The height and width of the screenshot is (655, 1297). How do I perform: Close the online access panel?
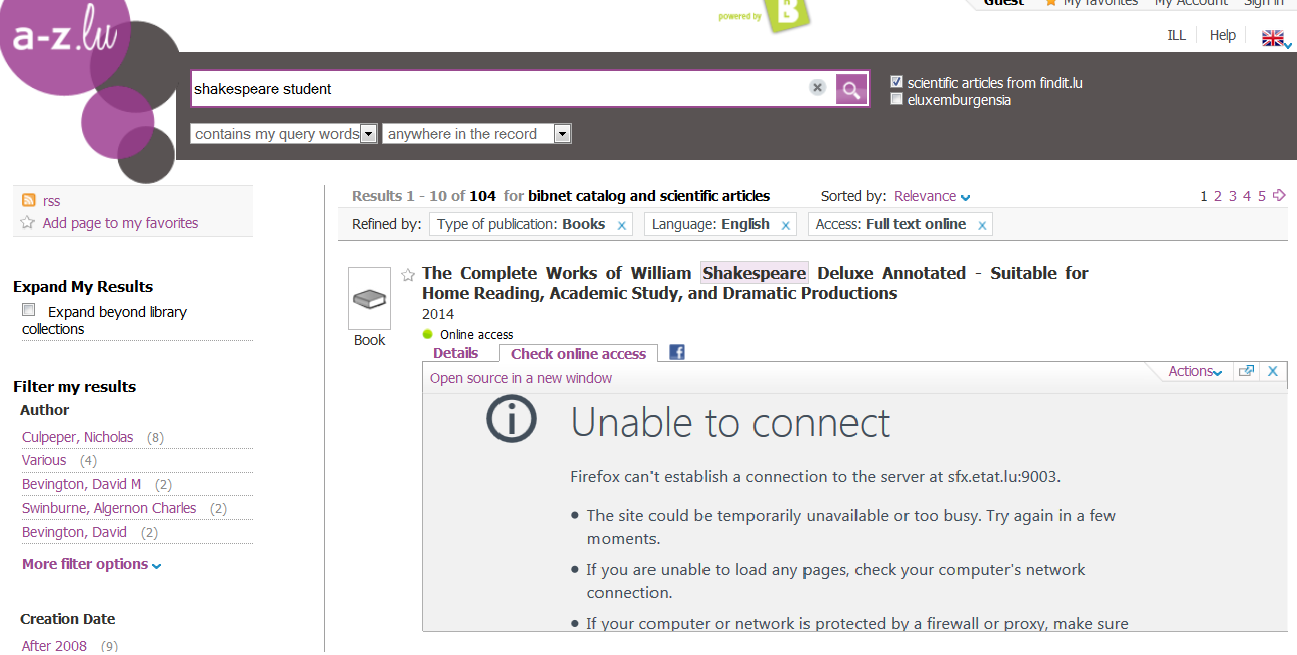pos(1273,371)
